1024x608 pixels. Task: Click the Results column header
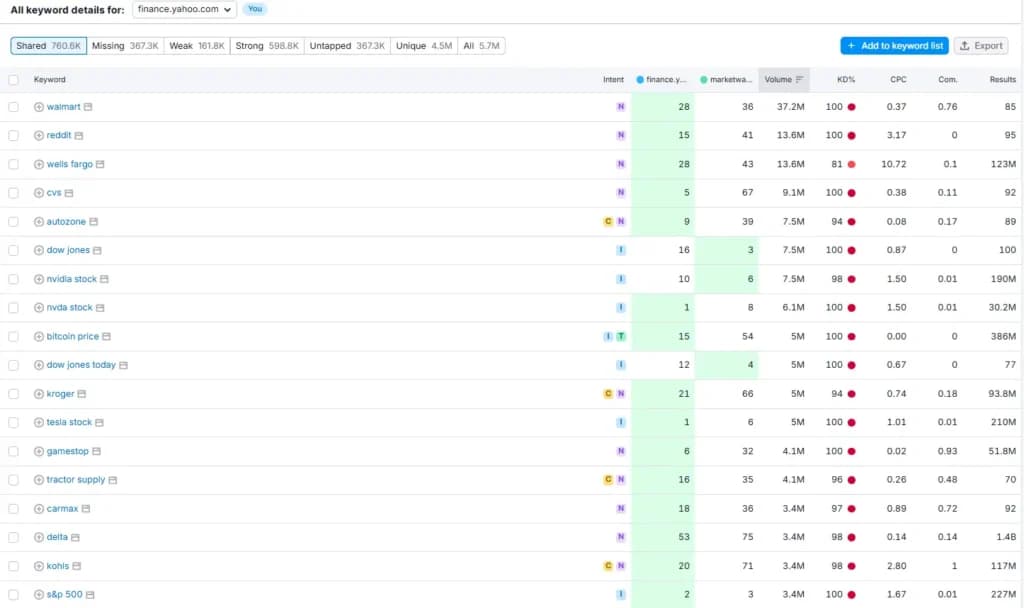[1002, 80]
